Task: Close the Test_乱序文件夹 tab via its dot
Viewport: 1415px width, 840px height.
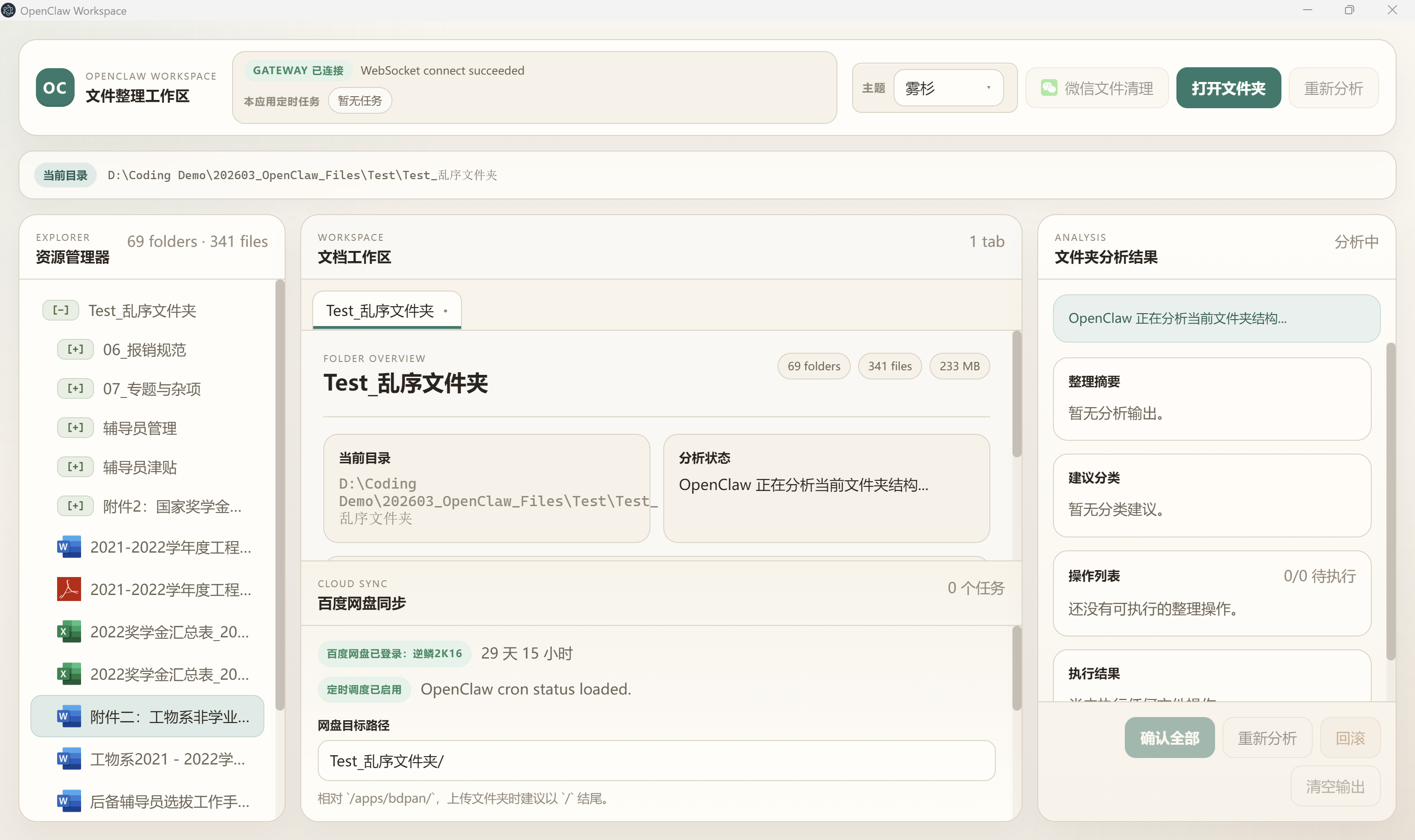Action: [x=446, y=311]
